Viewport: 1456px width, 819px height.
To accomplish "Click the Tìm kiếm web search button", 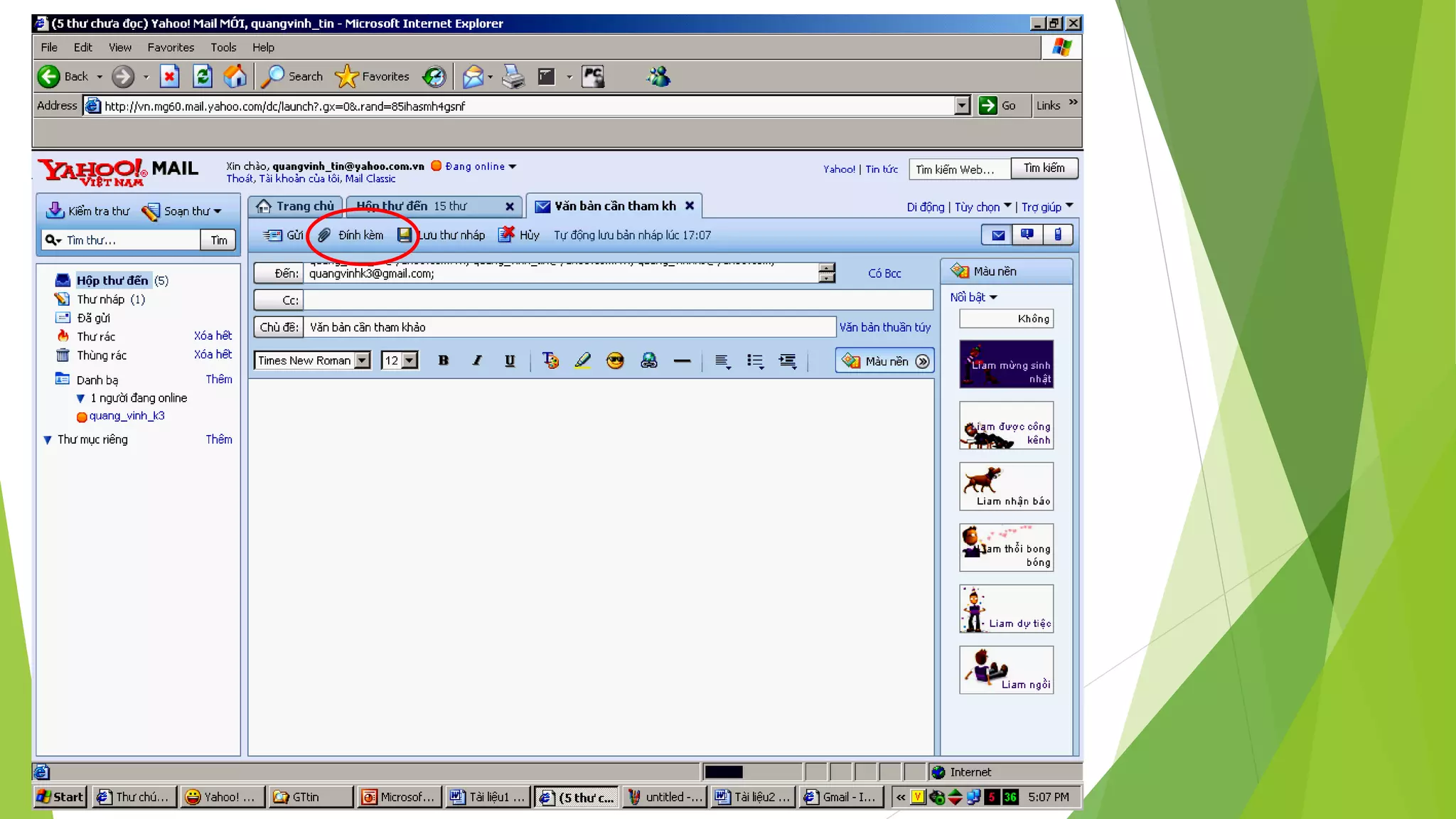I will click(x=1044, y=168).
